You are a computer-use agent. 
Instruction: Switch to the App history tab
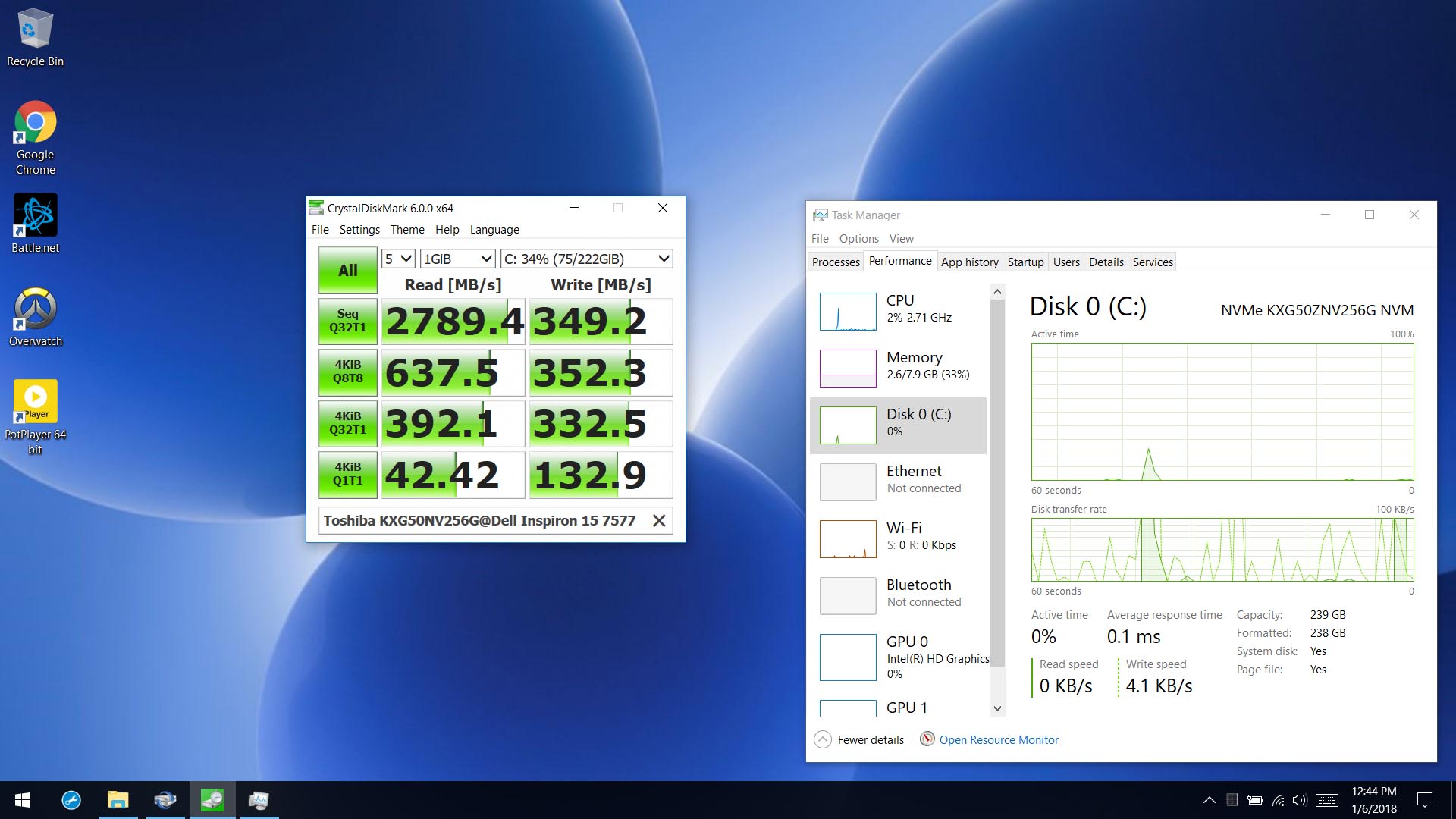click(x=970, y=262)
